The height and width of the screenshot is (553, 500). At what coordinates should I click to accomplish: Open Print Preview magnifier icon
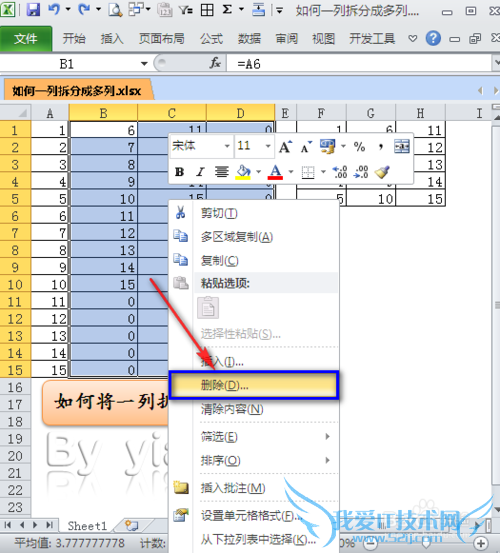point(115,10)
